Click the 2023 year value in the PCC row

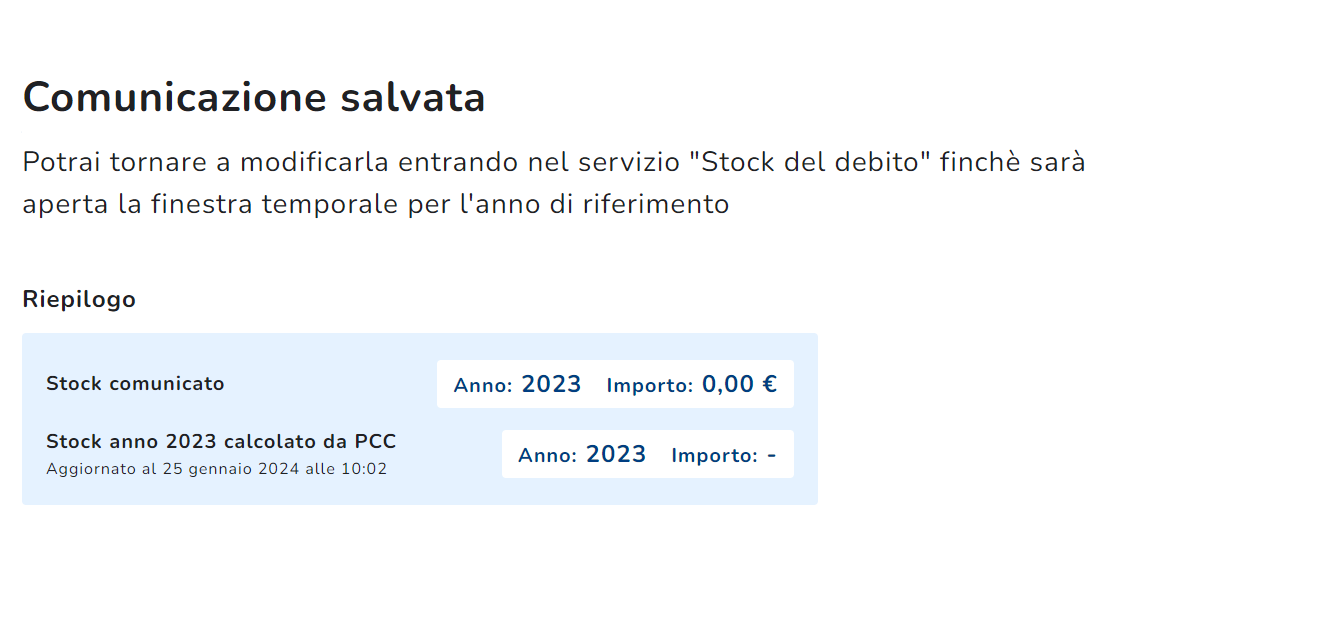pyautogui.click(x=616, y=454)
